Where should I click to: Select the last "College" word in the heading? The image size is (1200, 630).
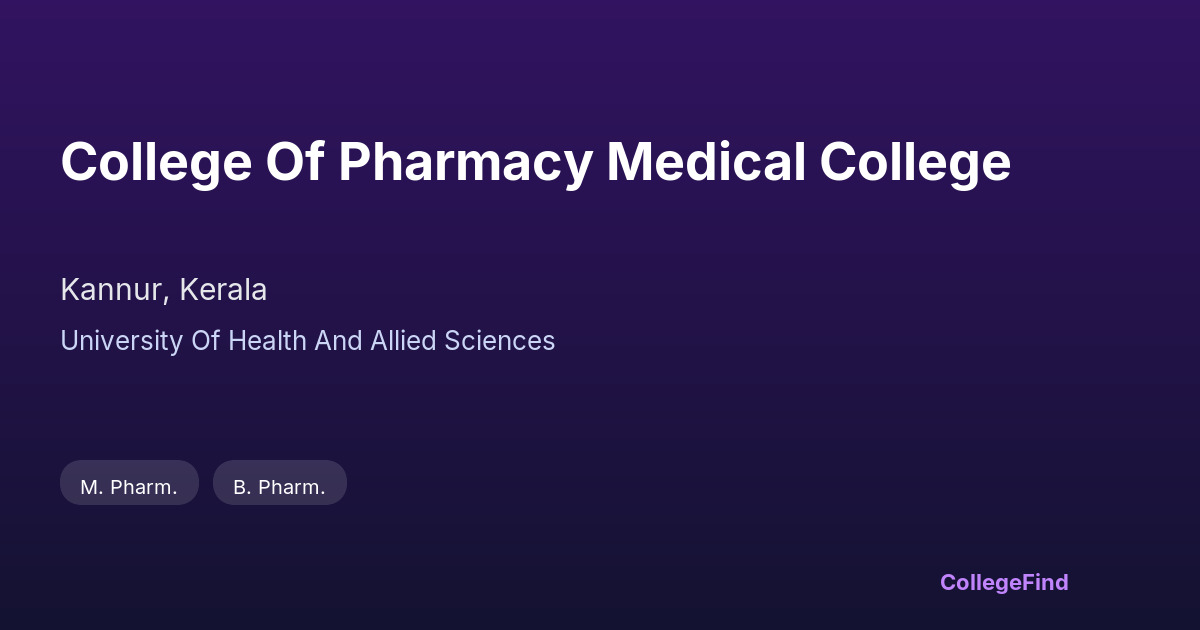point(916,162)
